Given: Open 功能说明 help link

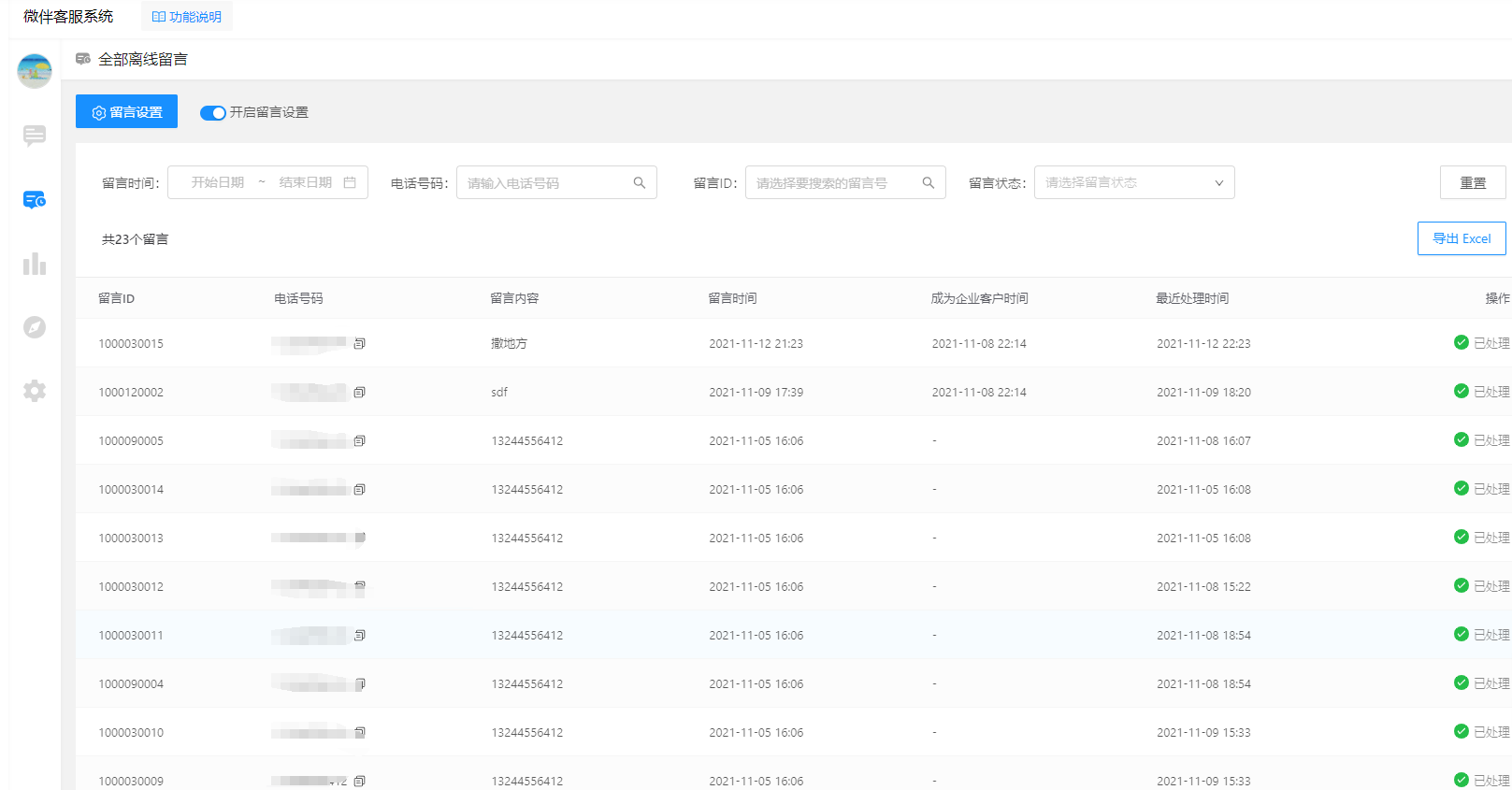Looking at the screenshot, I should (187, 17).
